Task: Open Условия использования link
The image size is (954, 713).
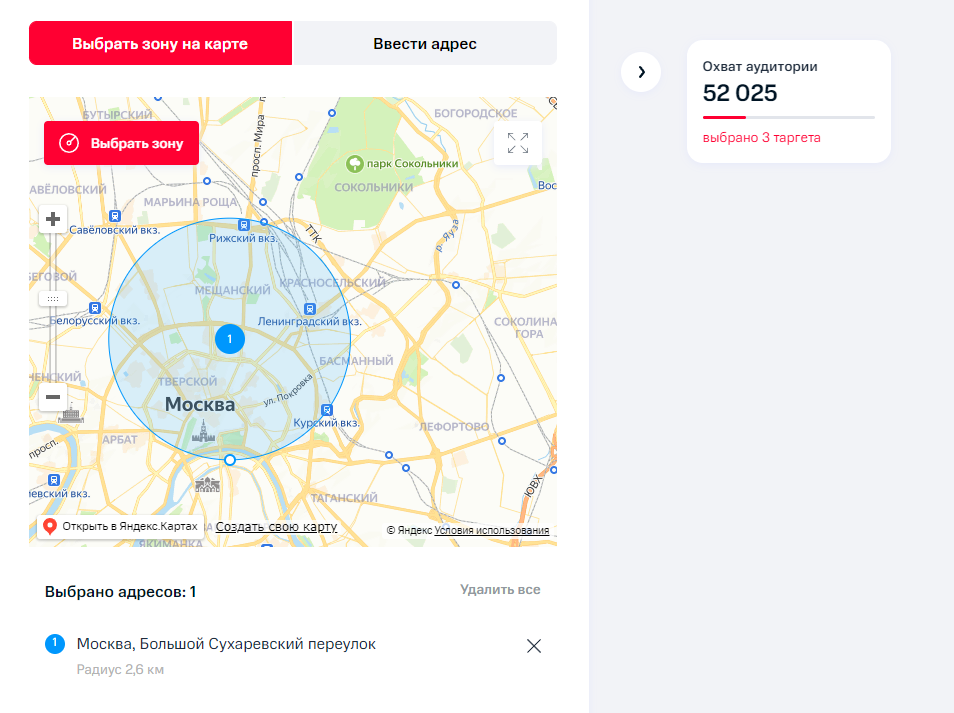Action: [491, 531]
